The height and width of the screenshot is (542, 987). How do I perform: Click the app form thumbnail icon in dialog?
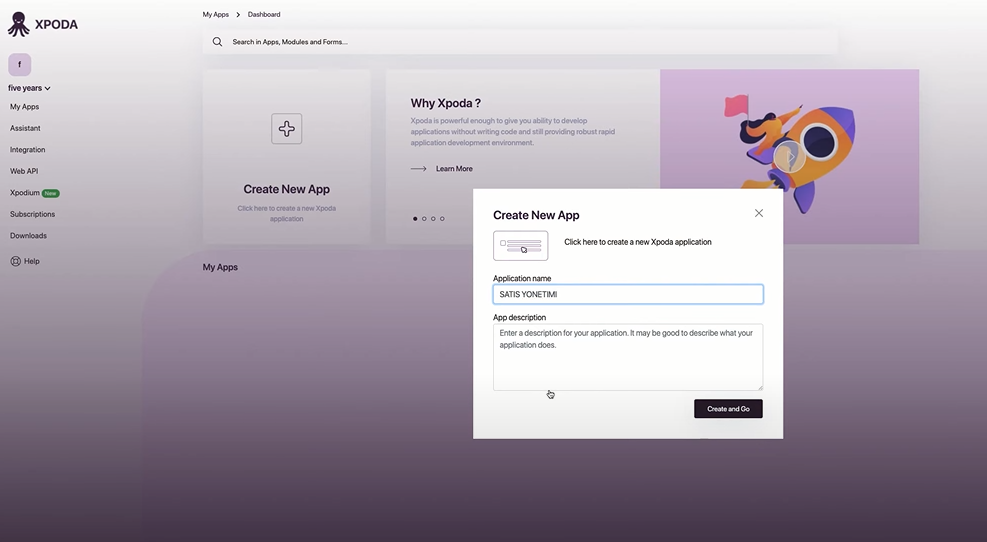[x=521, y=246]
